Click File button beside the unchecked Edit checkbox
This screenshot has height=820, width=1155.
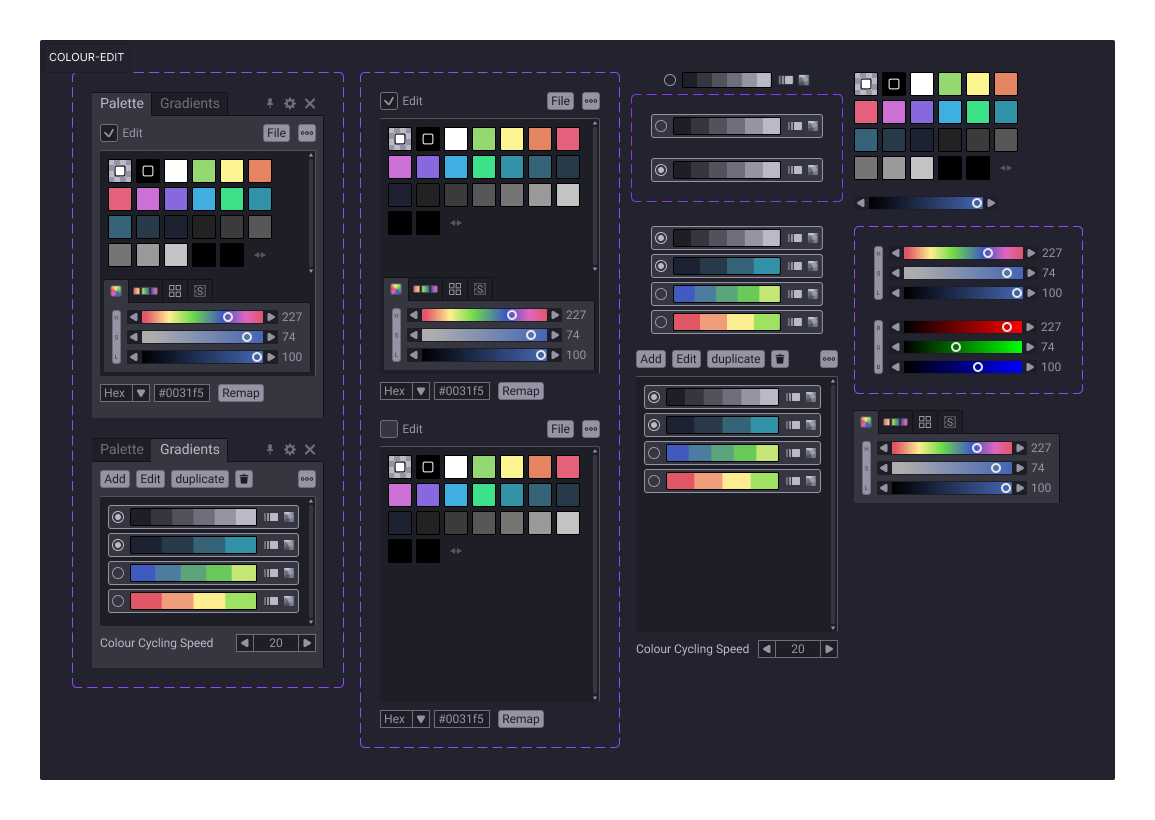pos(561,429)
